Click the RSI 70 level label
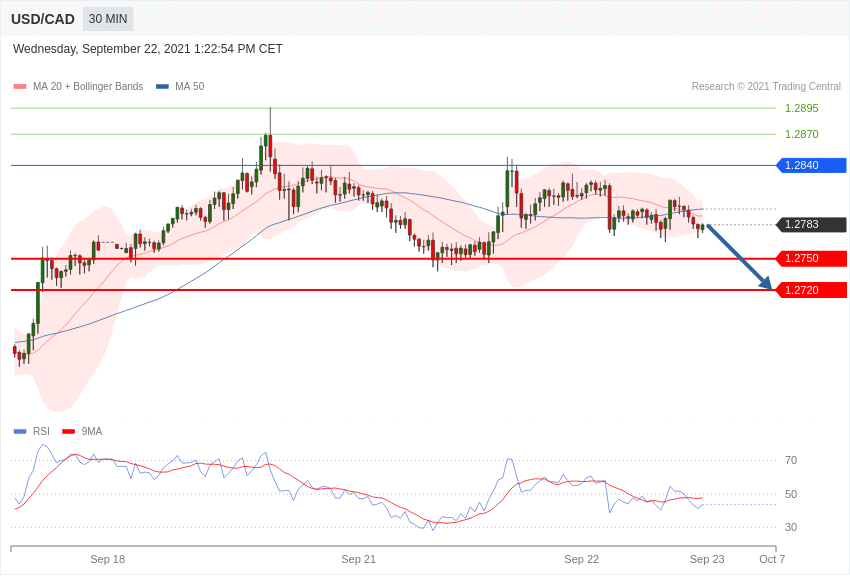 tap(791, 461)
